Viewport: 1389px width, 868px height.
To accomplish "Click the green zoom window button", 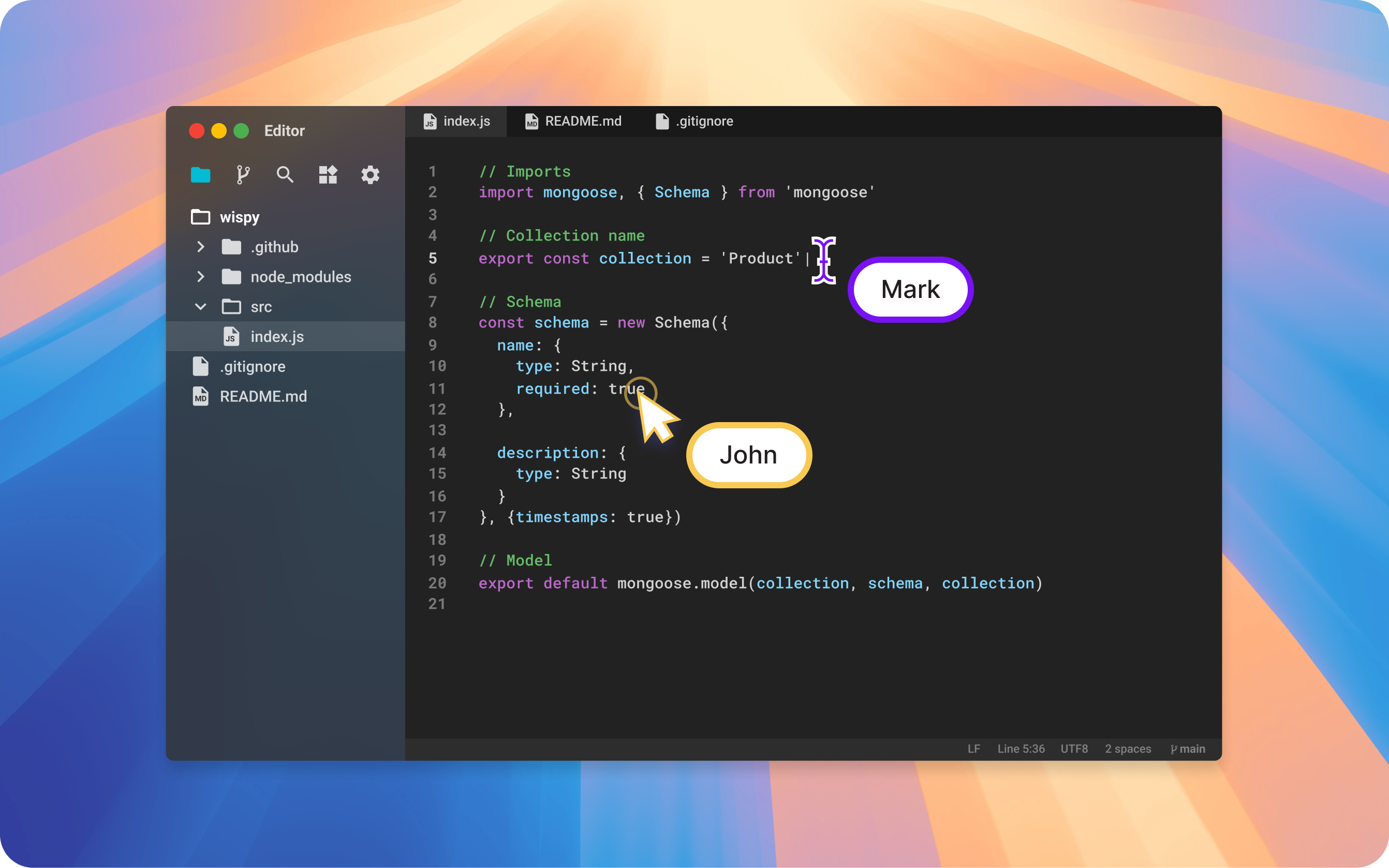I will click(241, 131).
